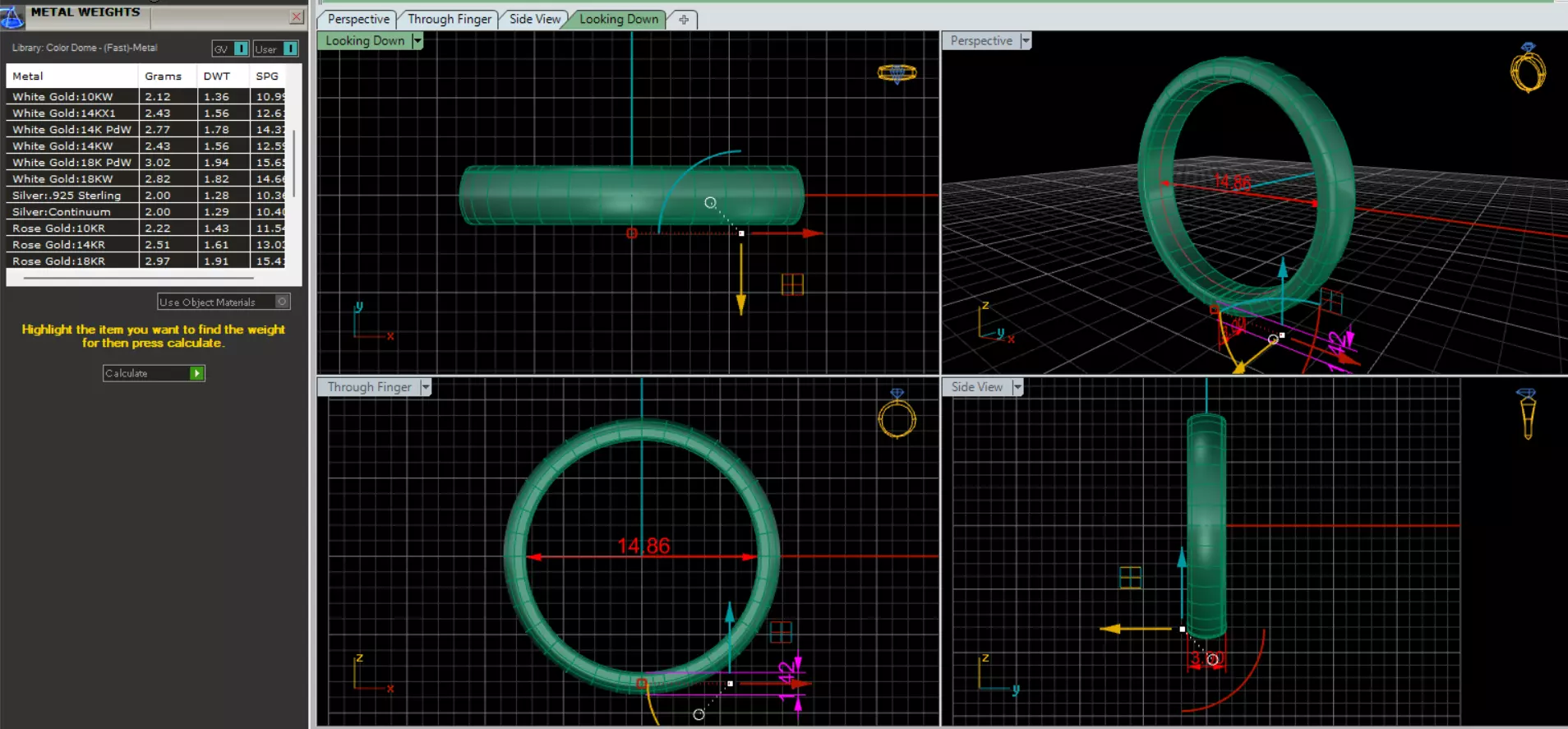Click the ring view icon in Perspective viewport
This screenshot has height=729, width=1568.
click(1528, 67)
